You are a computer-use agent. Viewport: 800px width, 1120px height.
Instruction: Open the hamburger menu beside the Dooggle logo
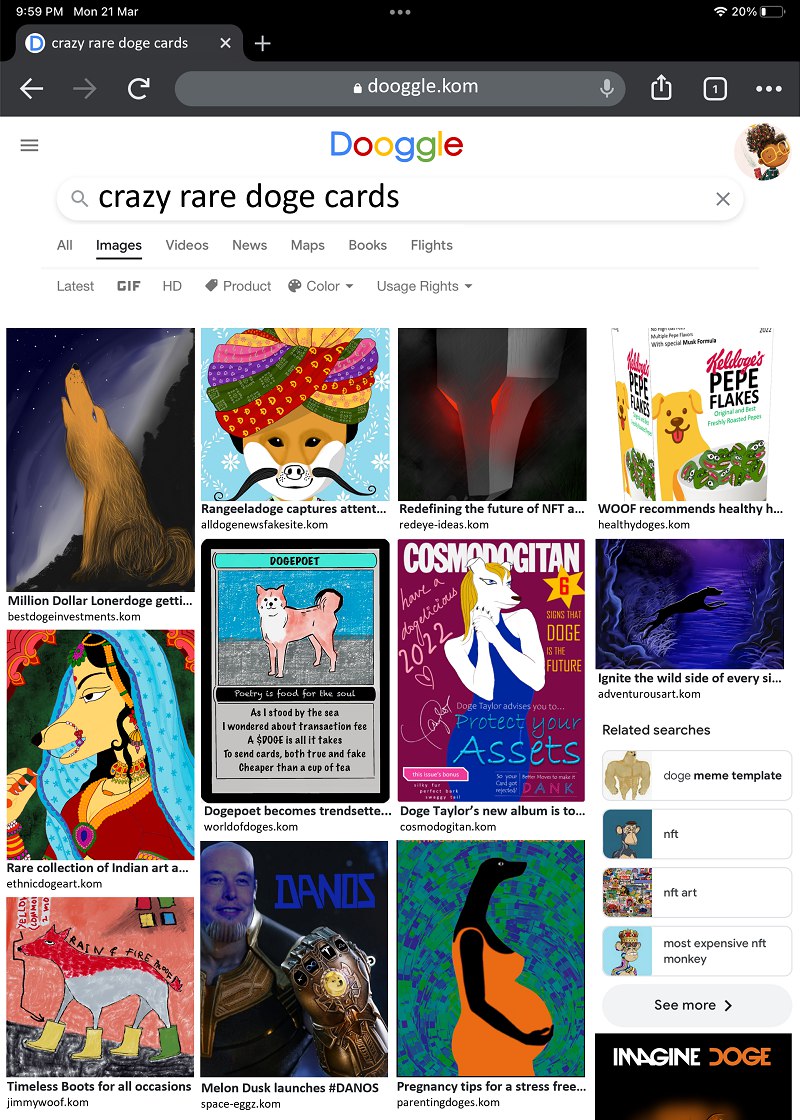coord(29,145)
